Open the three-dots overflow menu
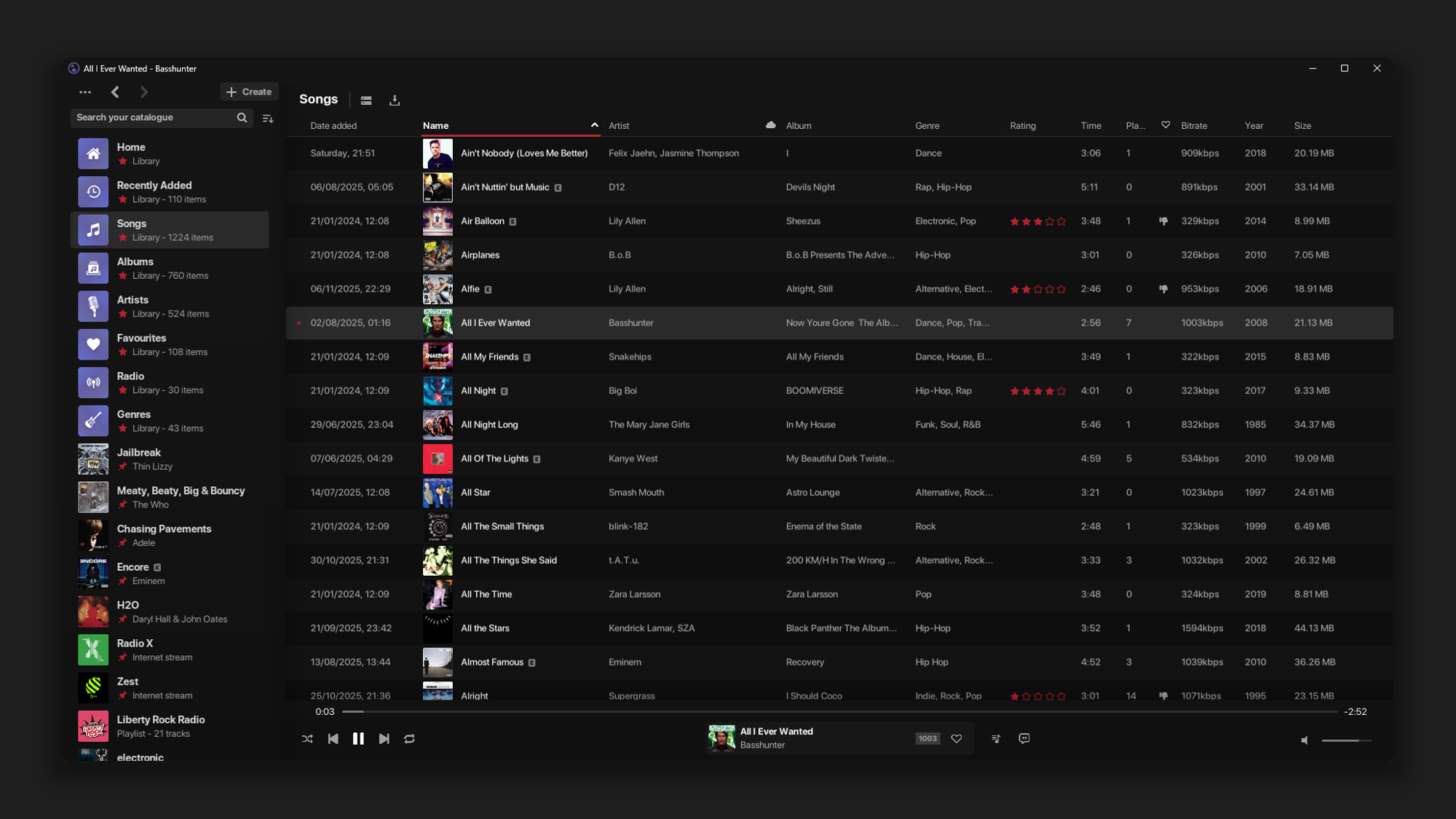1456x819 pixels. point(85,92)
